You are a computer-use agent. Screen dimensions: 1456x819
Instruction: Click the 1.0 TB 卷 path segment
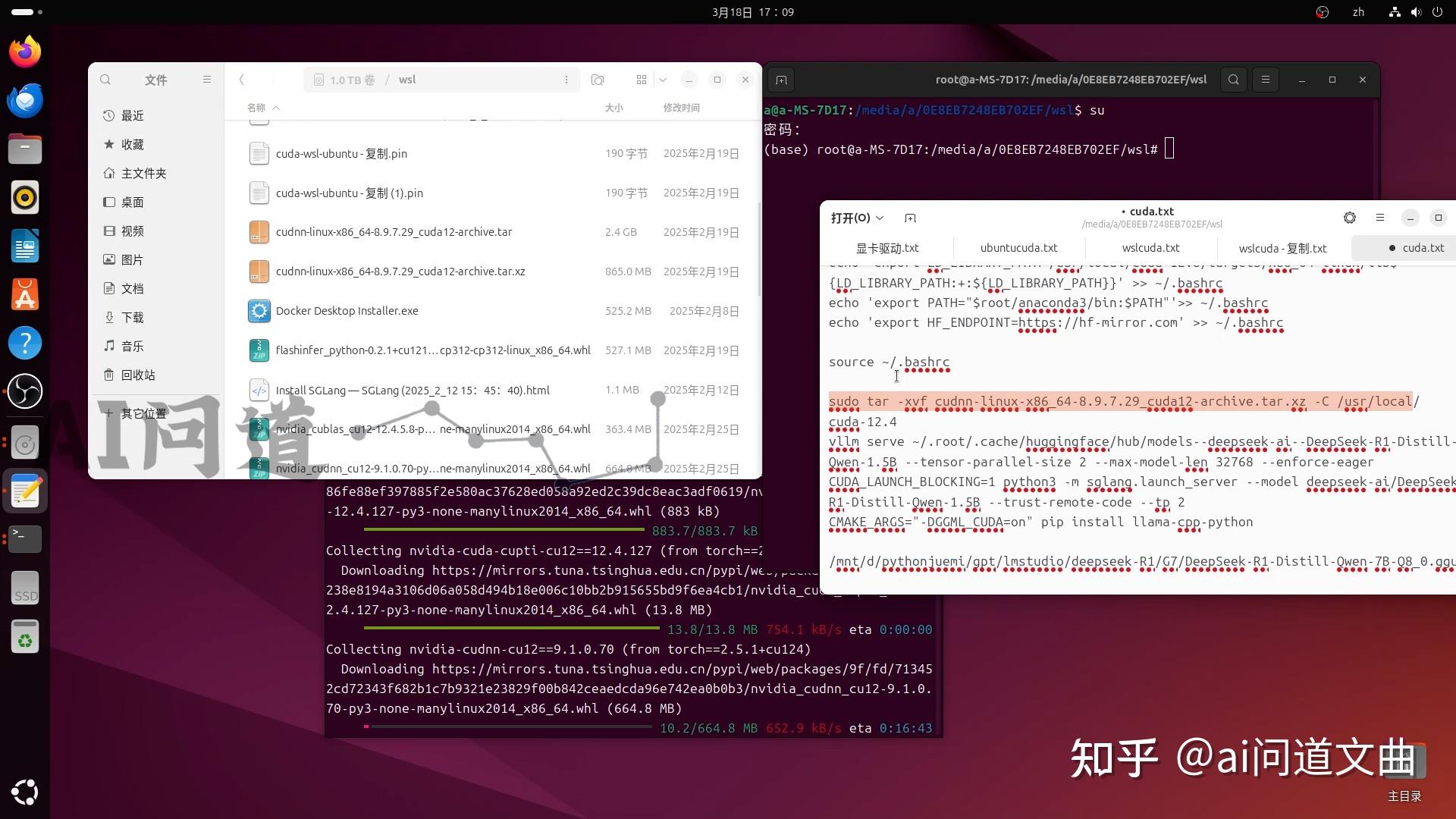pyautogui.click(x=345, y=80)
